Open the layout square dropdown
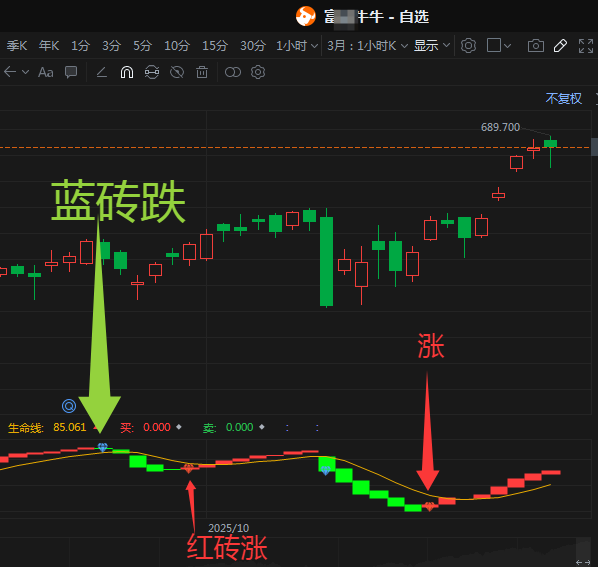The height and width of the screenshot is (567, 598). tap(499, 45)
